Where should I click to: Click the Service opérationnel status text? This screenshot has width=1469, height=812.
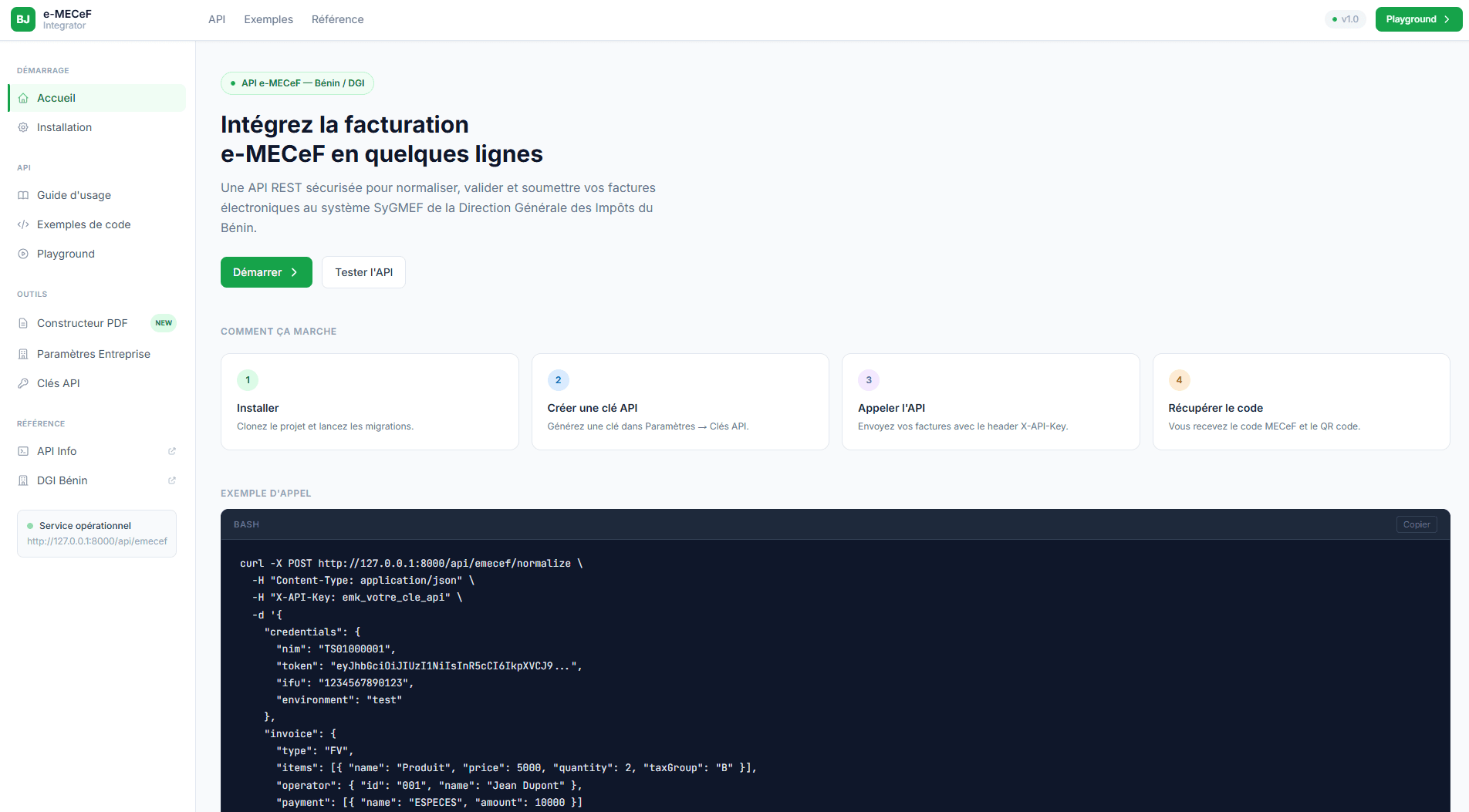[x=85, y=526]
